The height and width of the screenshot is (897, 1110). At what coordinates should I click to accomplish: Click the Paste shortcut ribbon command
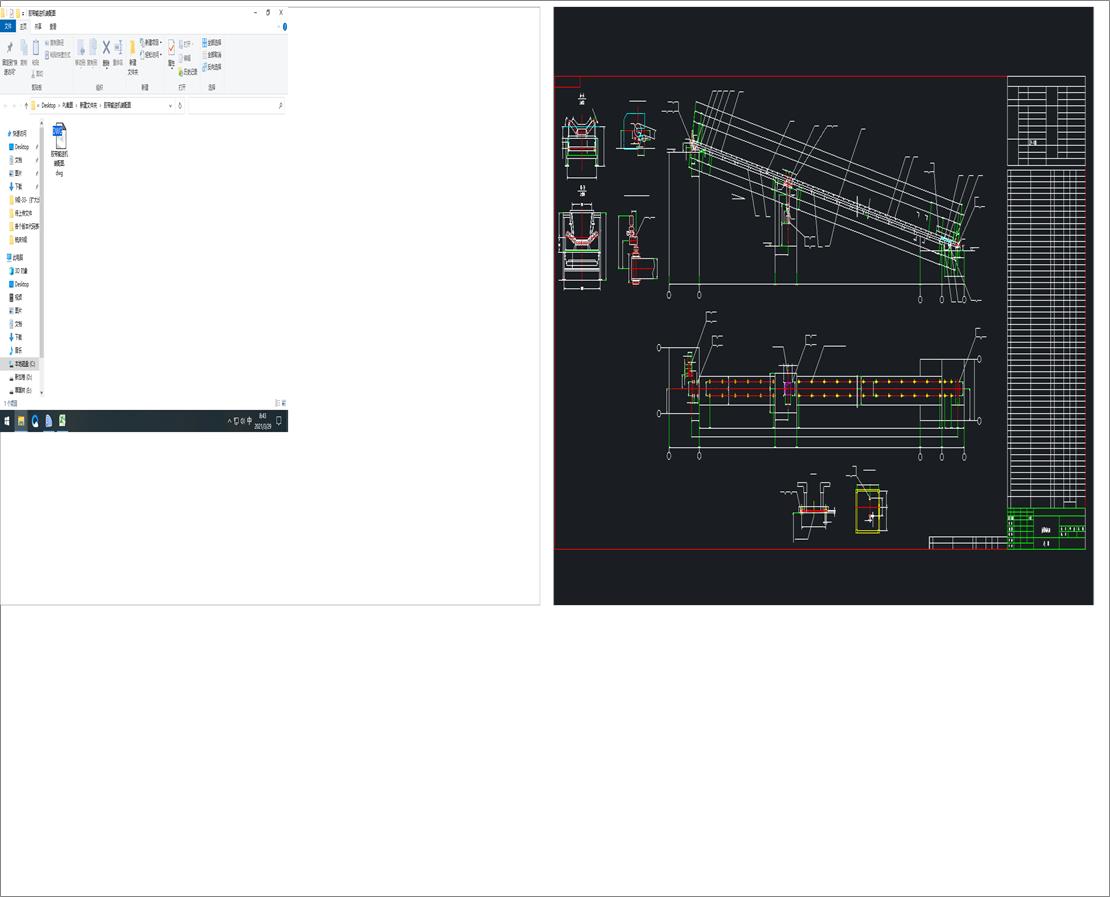tap(58, 55)
